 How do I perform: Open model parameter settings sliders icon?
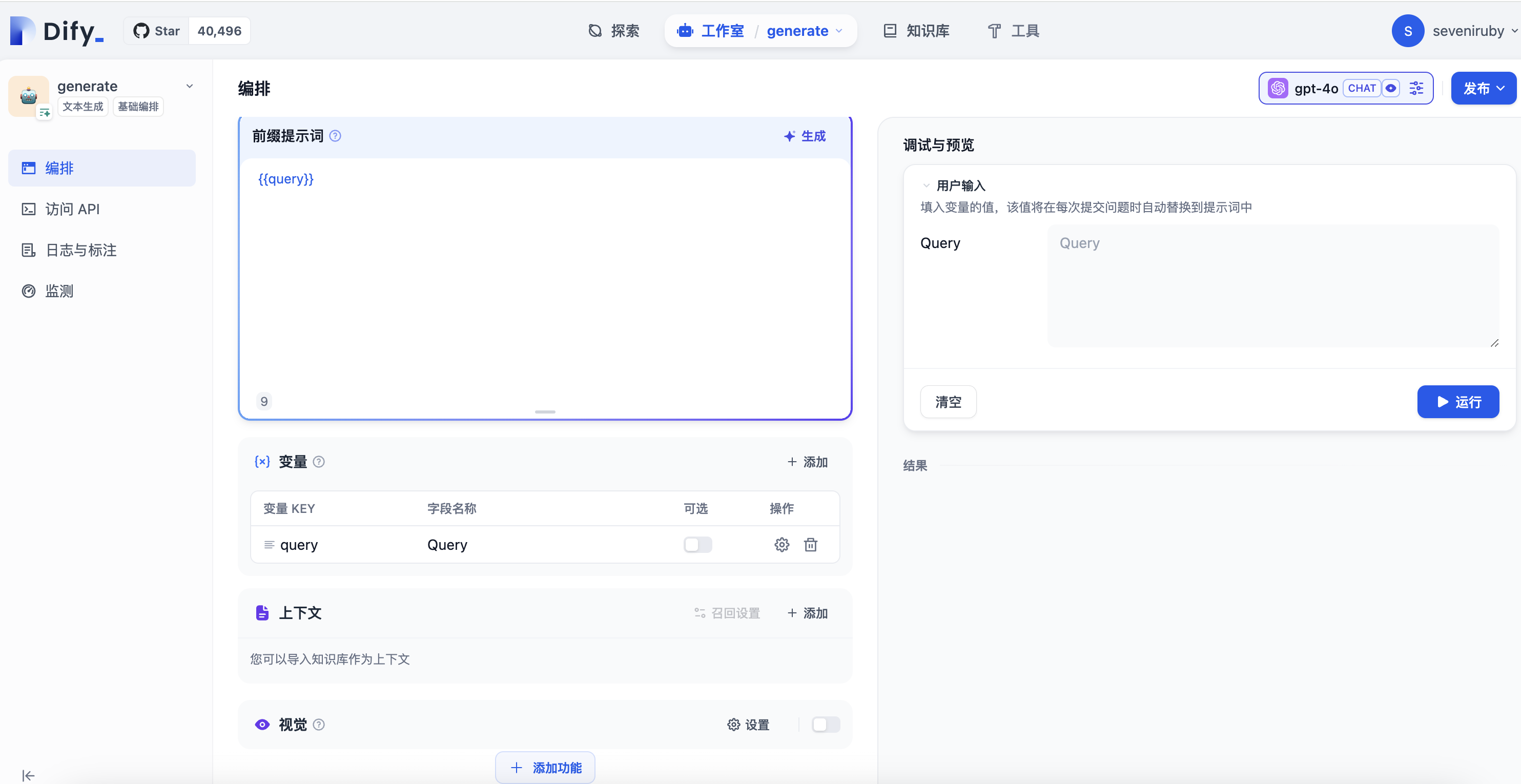1416,88
